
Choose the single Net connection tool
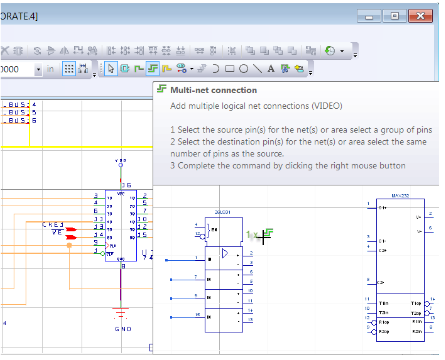[138, 69]
